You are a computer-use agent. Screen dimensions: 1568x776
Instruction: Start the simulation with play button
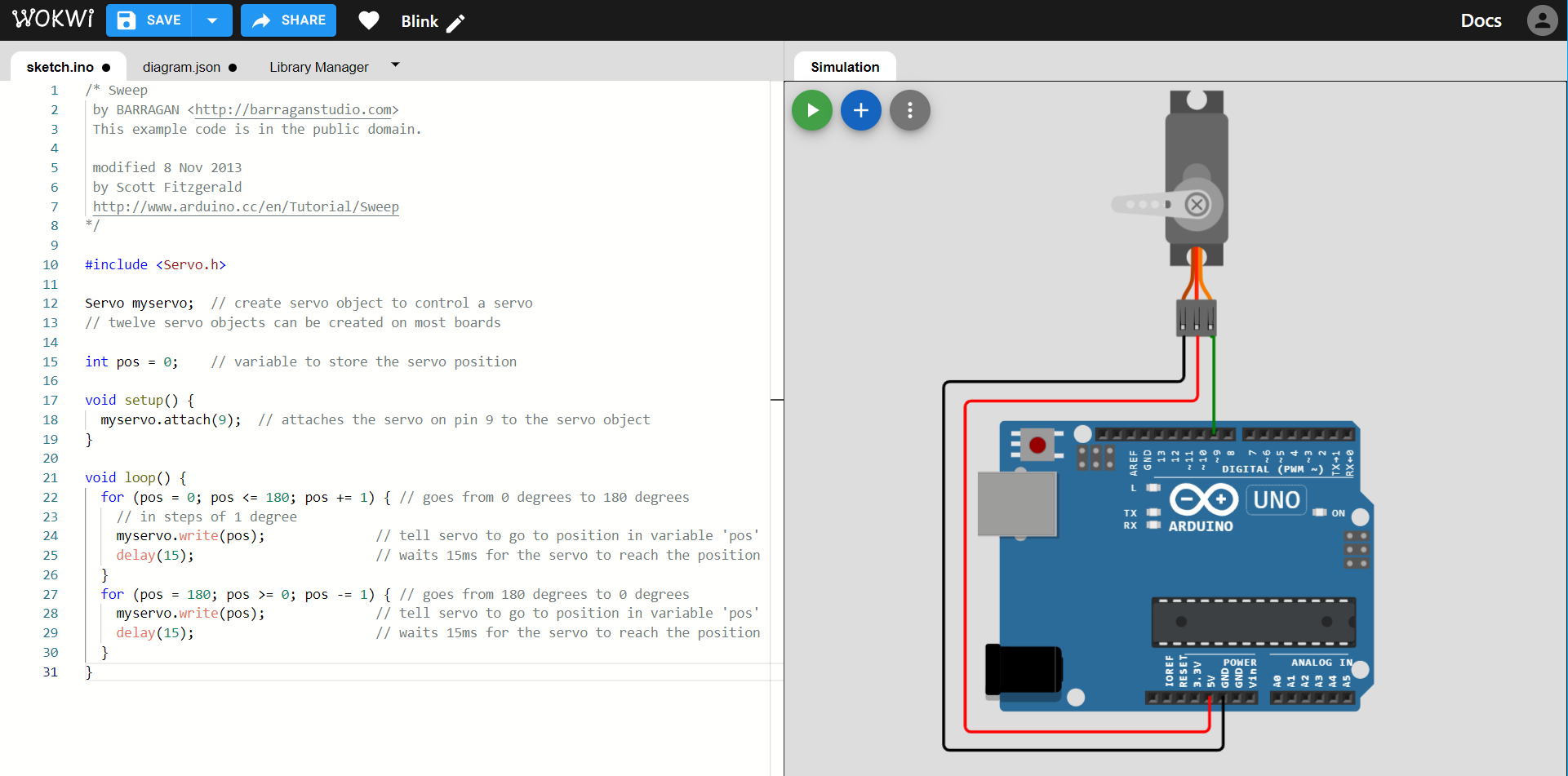pyautogui.click(x=812, y=110)
